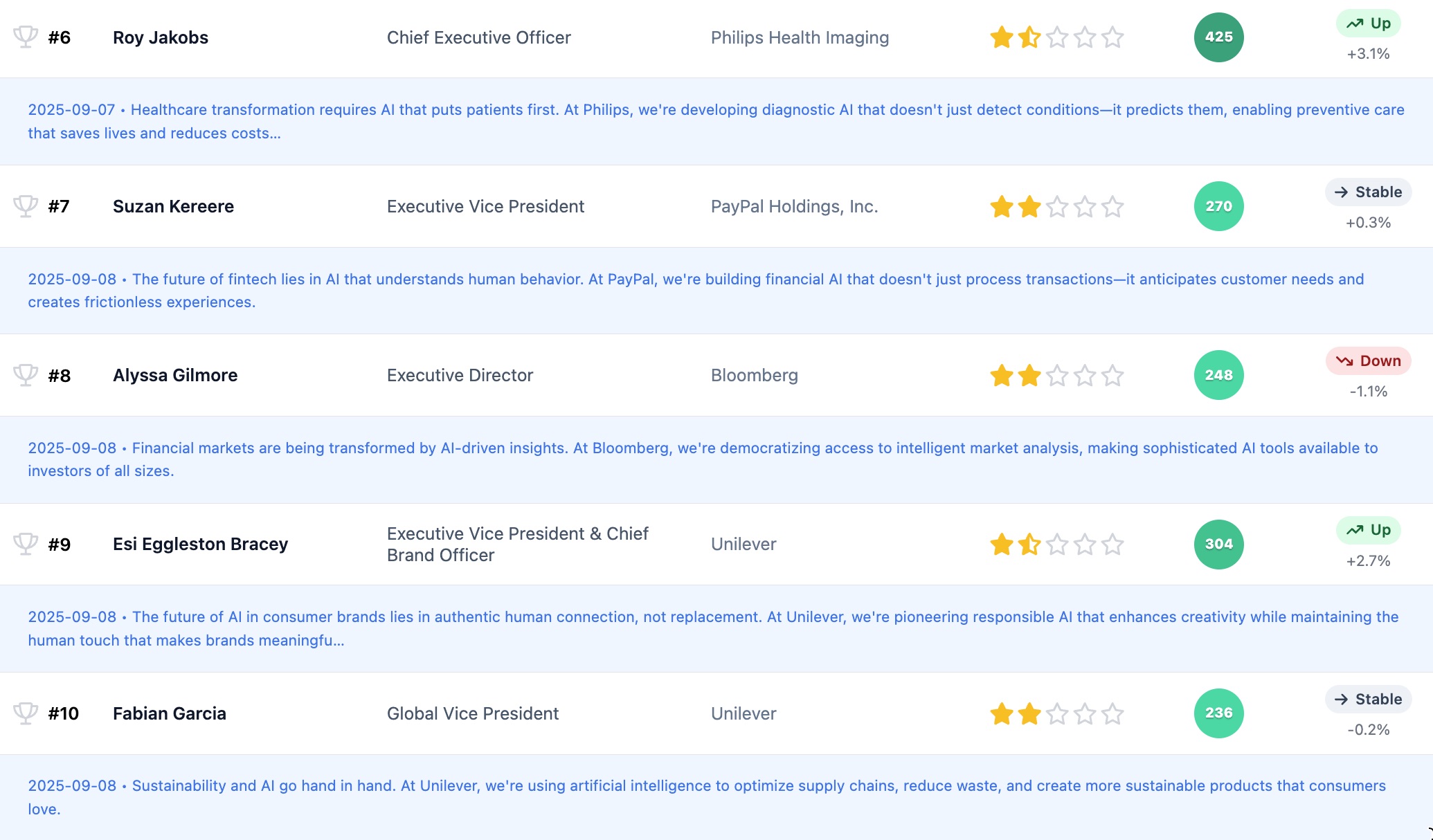Click the trophy icon beside rank #9
Image resolution: width=1433 pixels, height=840 pixels.
(26, 544)
